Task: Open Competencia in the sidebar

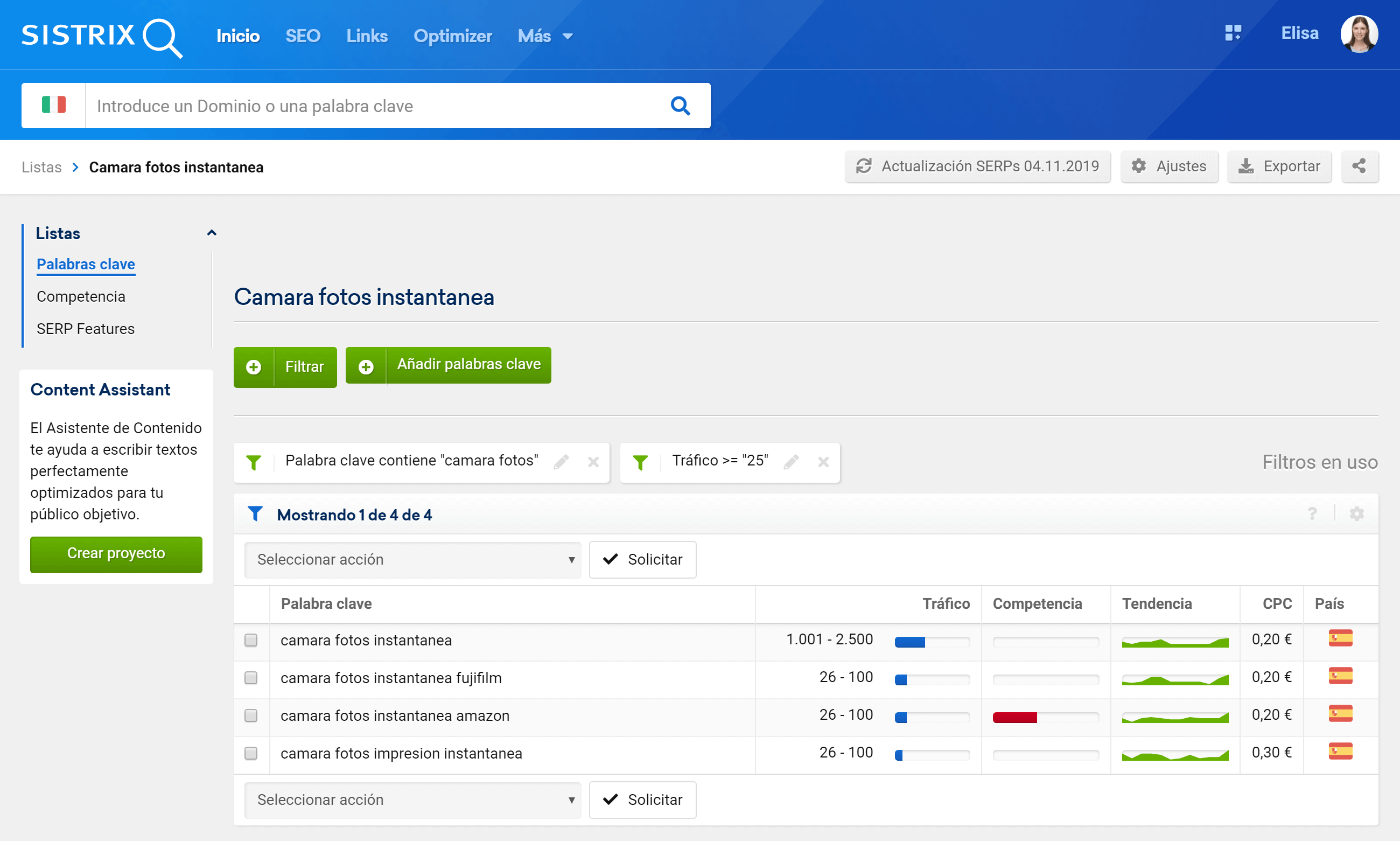Action: [x=80, y=296]
